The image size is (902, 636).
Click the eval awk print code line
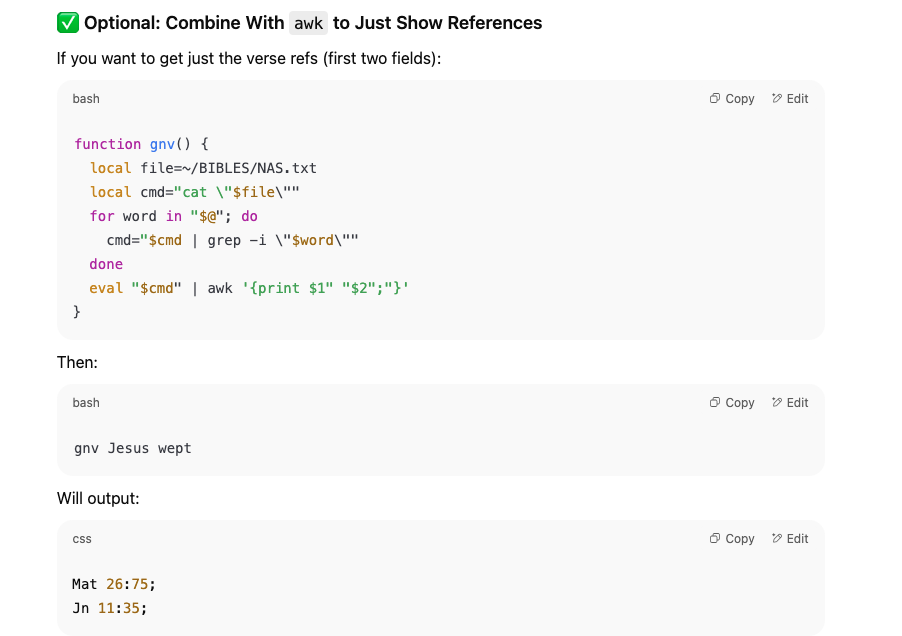[249, 288]
